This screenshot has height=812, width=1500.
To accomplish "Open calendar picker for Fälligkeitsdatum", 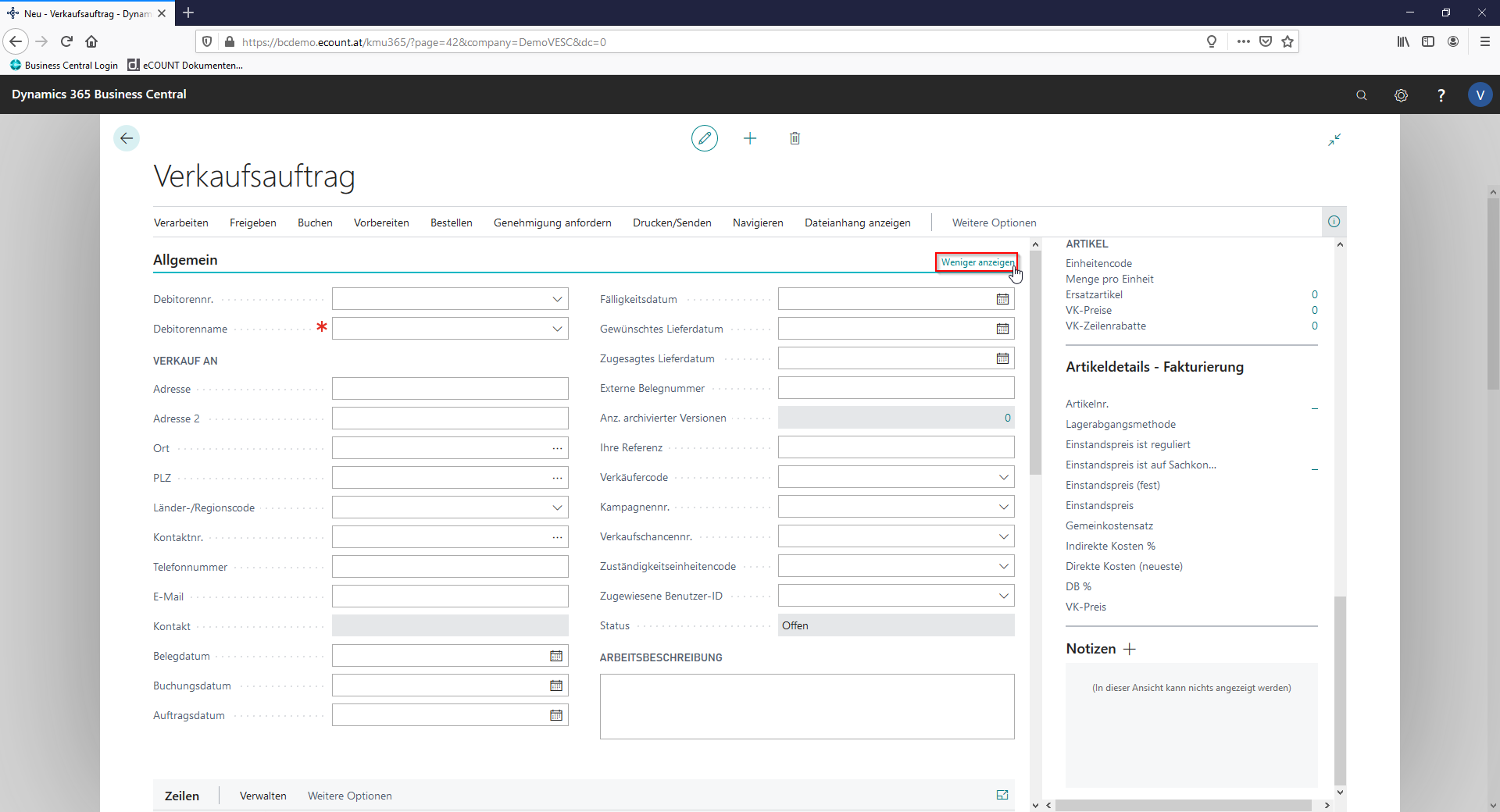I will click(1002, 299).
